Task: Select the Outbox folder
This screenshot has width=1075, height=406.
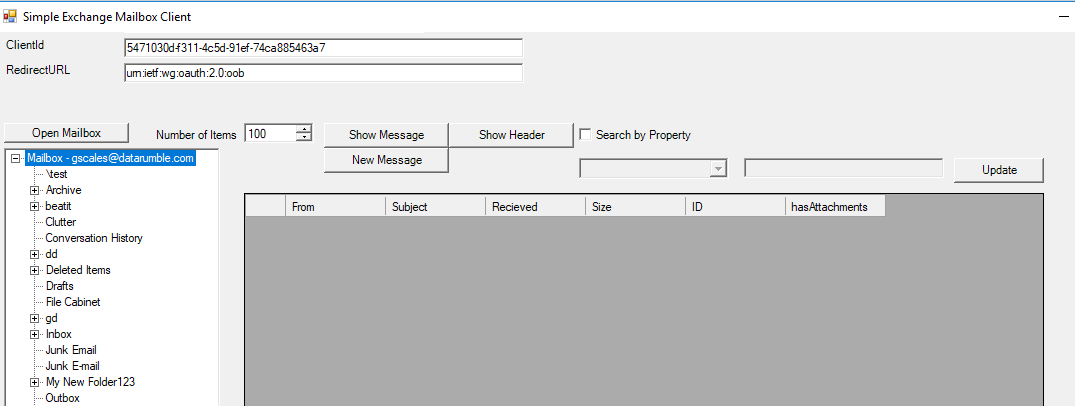Action: point(62,398)
